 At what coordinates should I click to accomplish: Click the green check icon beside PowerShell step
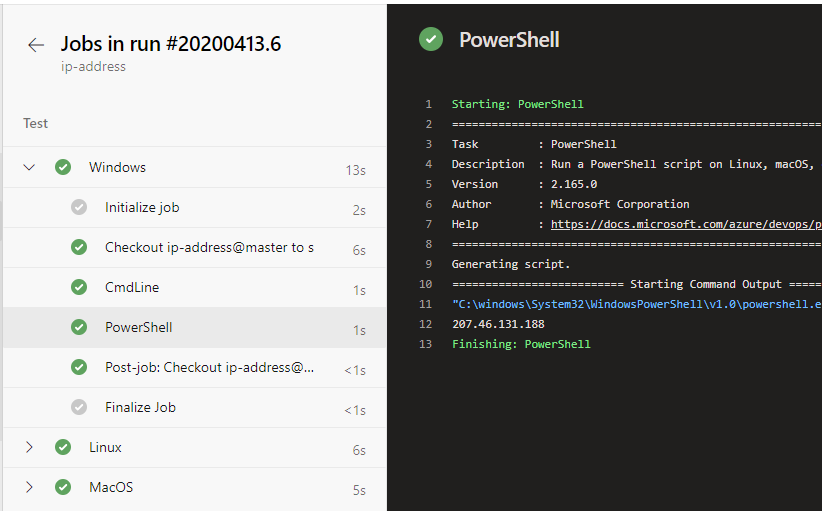[x=79, y=327]
